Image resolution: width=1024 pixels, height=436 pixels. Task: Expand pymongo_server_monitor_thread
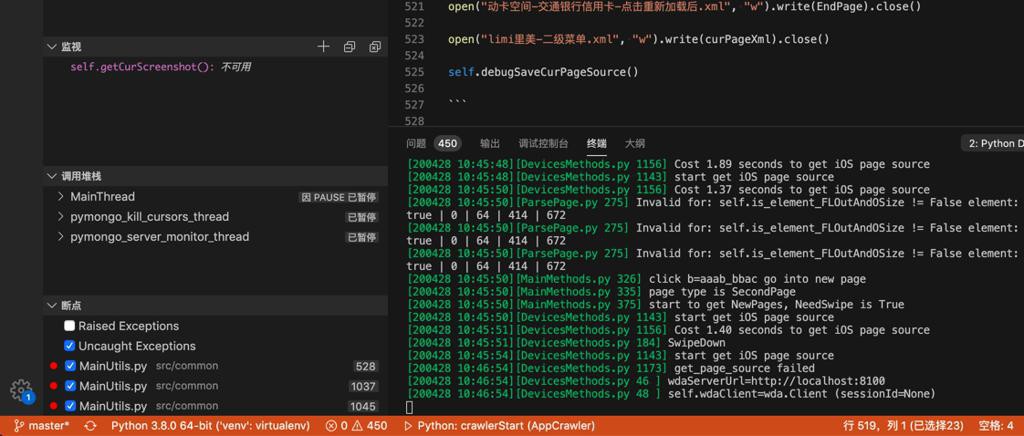tap(61, 236)
